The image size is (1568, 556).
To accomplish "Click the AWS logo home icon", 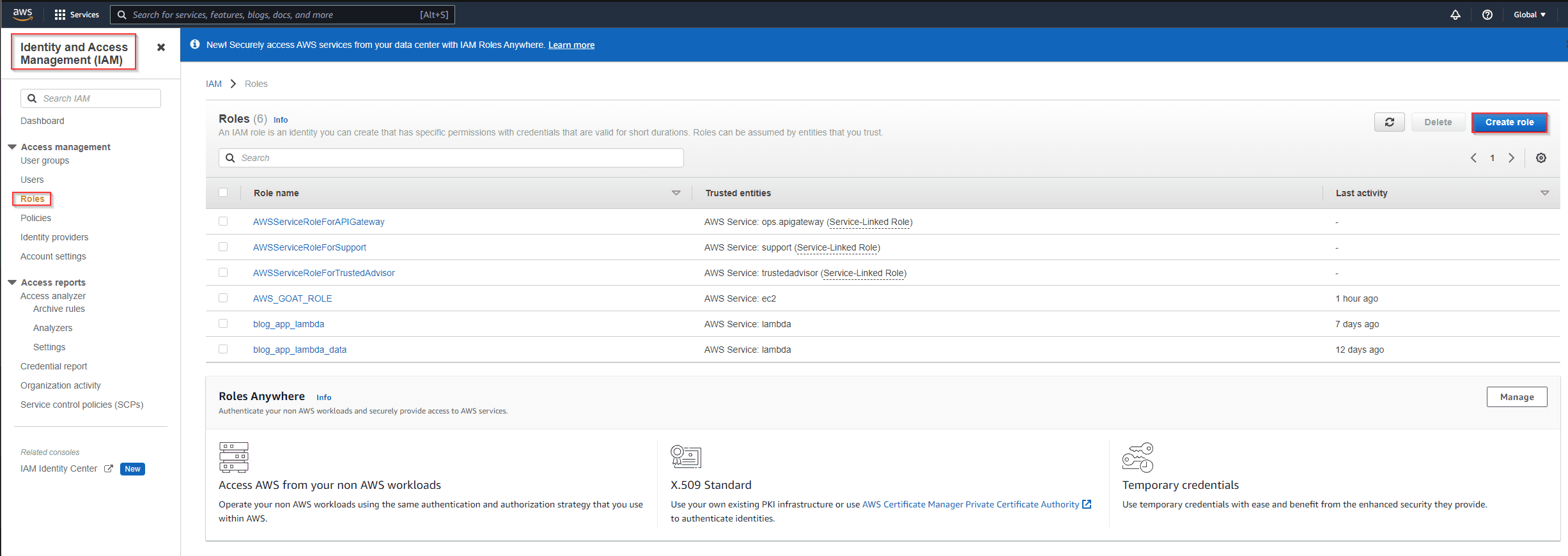I will [22, 14].
